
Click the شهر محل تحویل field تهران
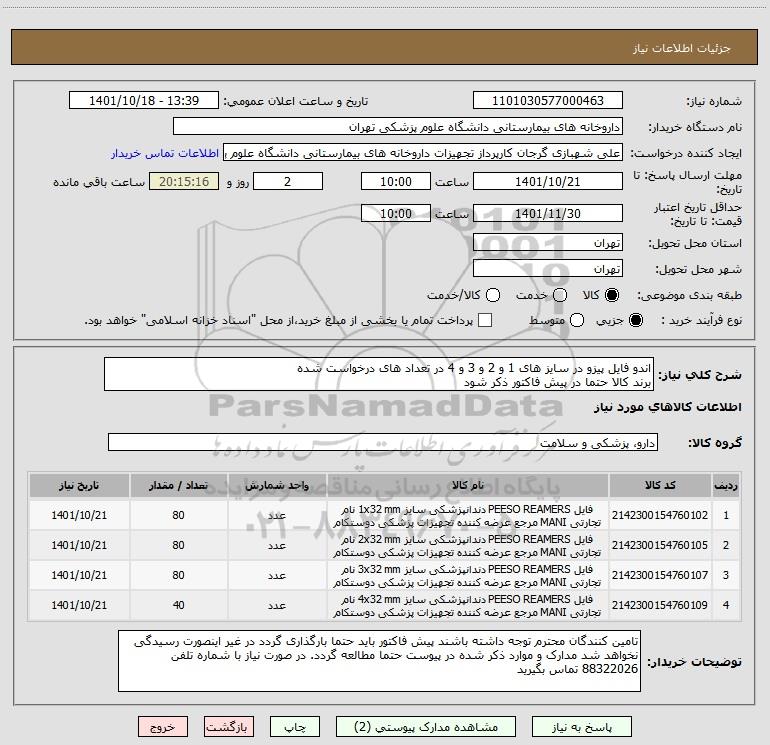pyautogui.click(x=548, y=269)
